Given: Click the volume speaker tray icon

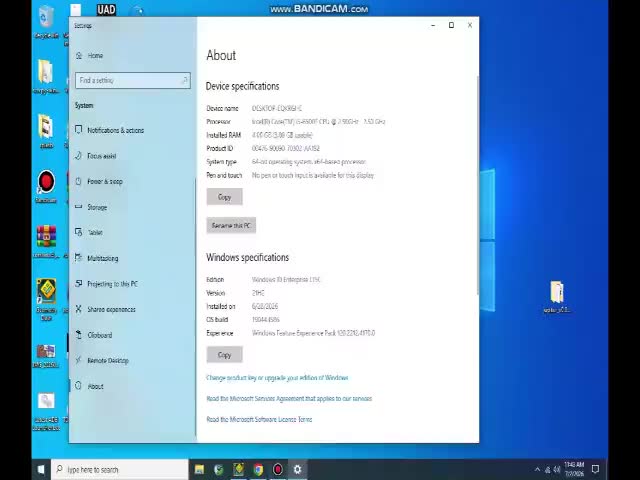Looking at the screenshot, I should (x=557, y=470).
